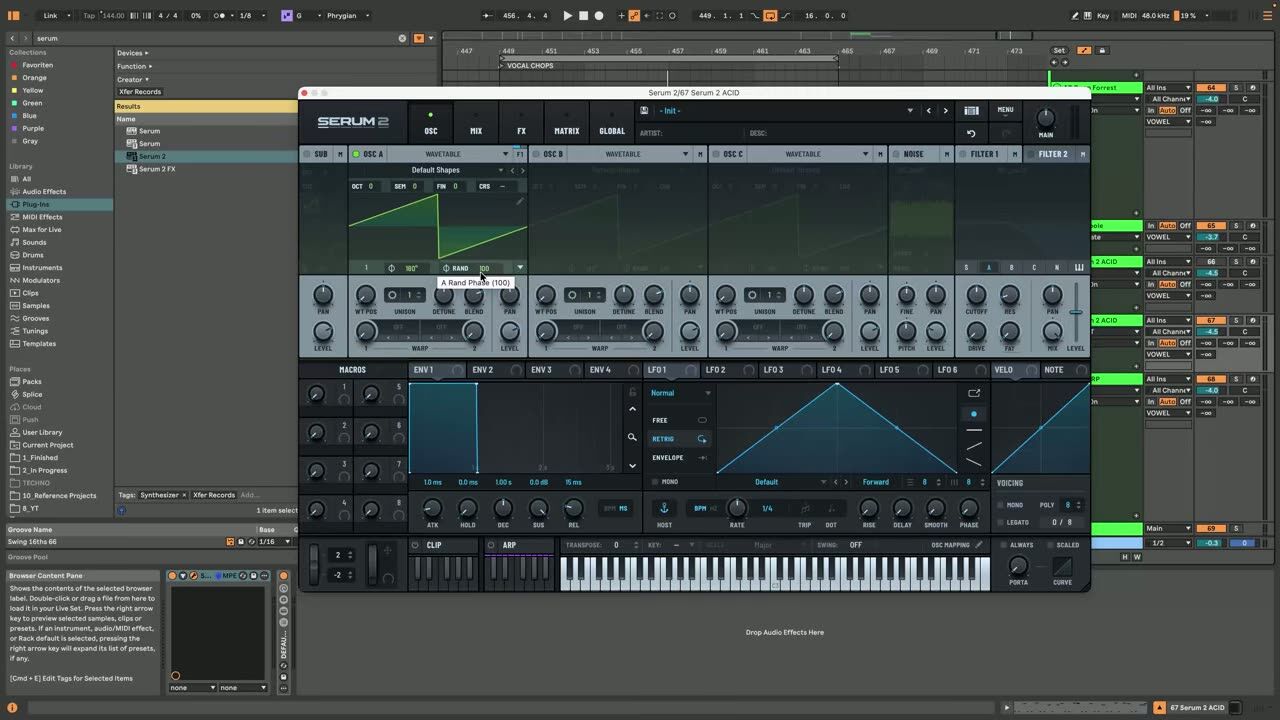Screen dimensions: 1280x720
Task: Click the Link button in Ableton
Action: (50, 16)
